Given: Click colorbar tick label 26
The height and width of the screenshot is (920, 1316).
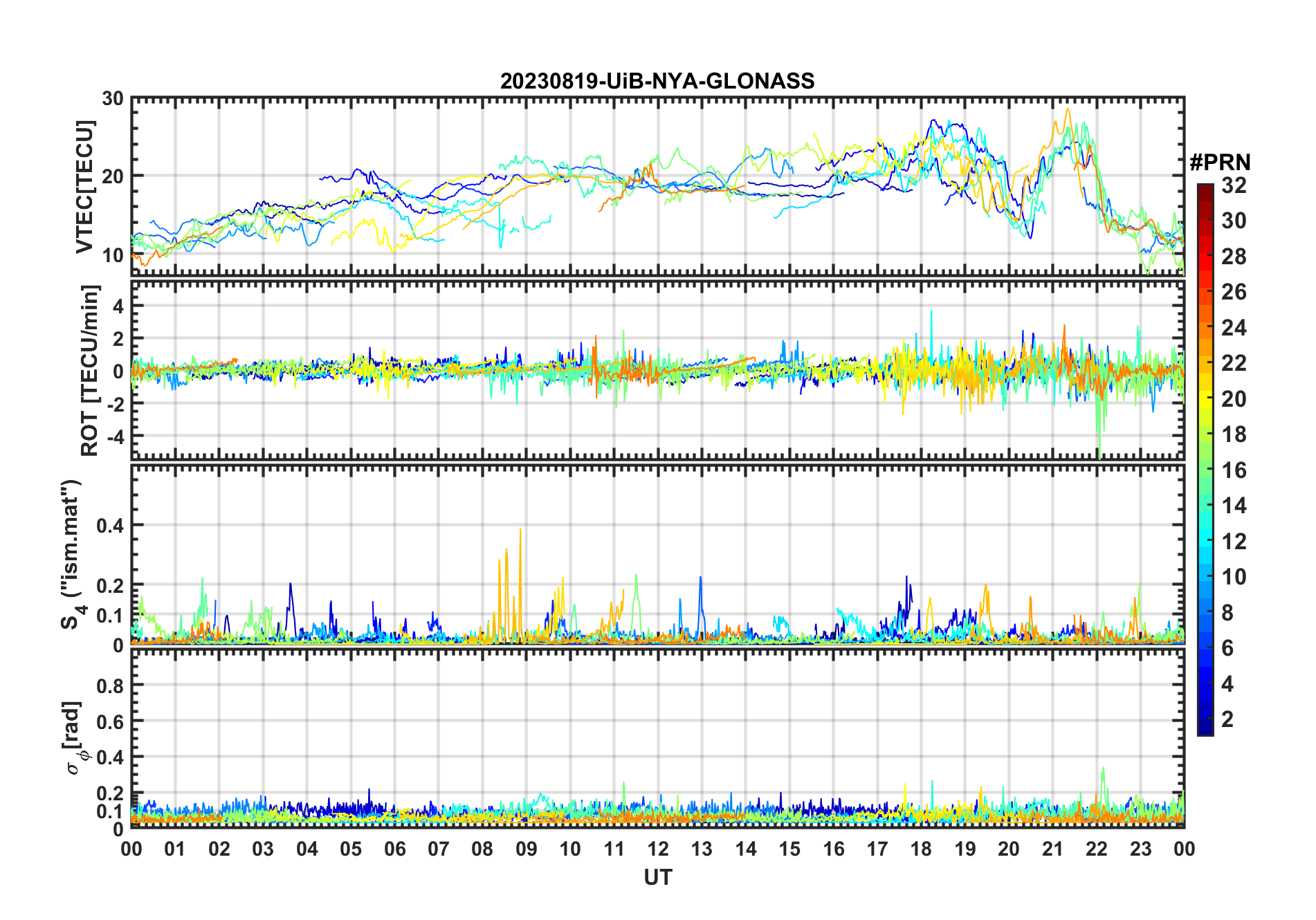Looking at the screenshot, I should [x=1234, y=292].
